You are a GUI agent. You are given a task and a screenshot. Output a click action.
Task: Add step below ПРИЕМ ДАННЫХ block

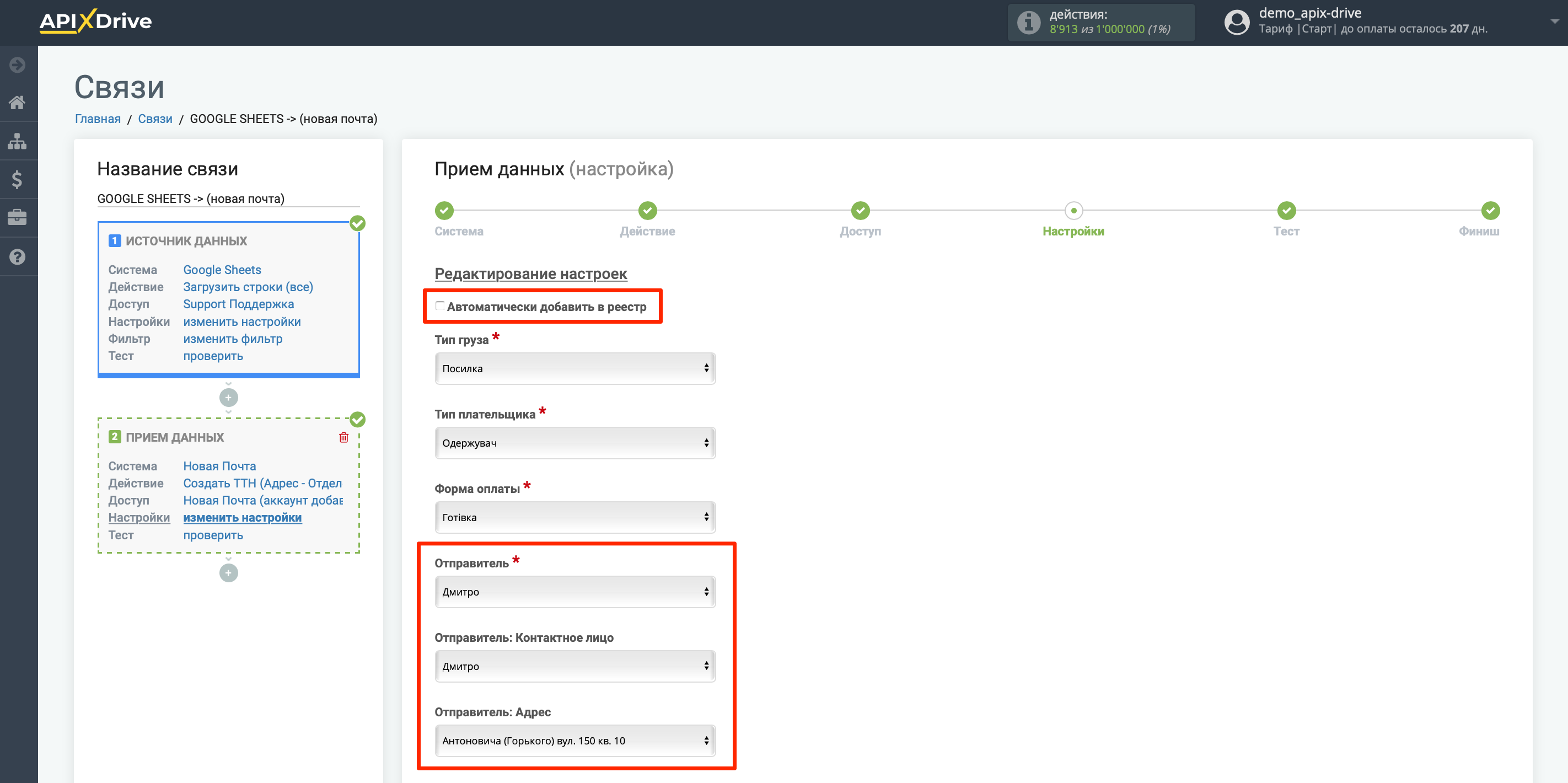(228, 573)
